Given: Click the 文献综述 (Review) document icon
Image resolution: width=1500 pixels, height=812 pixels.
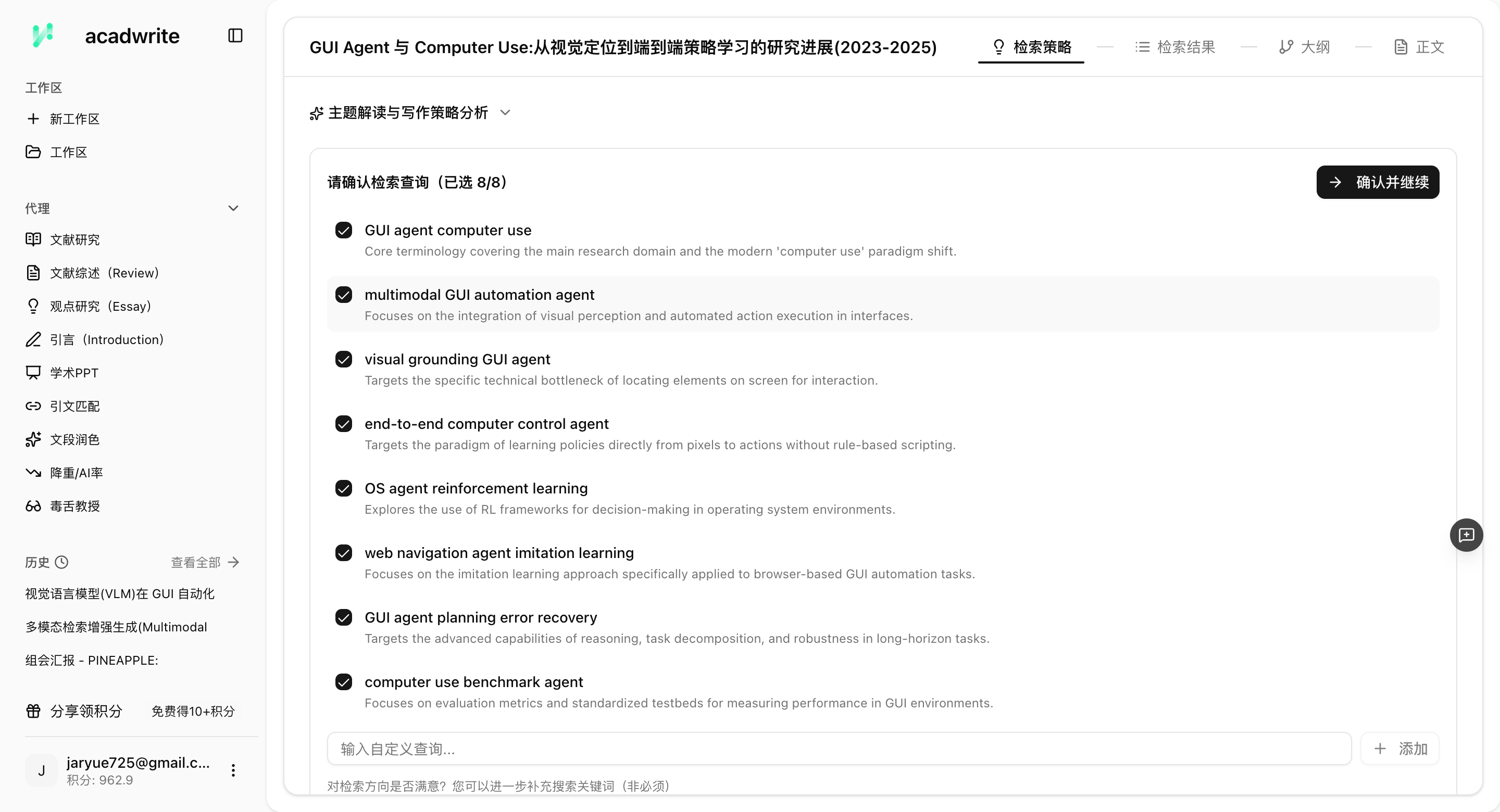Looking at the screenshot, I should 33,272.
